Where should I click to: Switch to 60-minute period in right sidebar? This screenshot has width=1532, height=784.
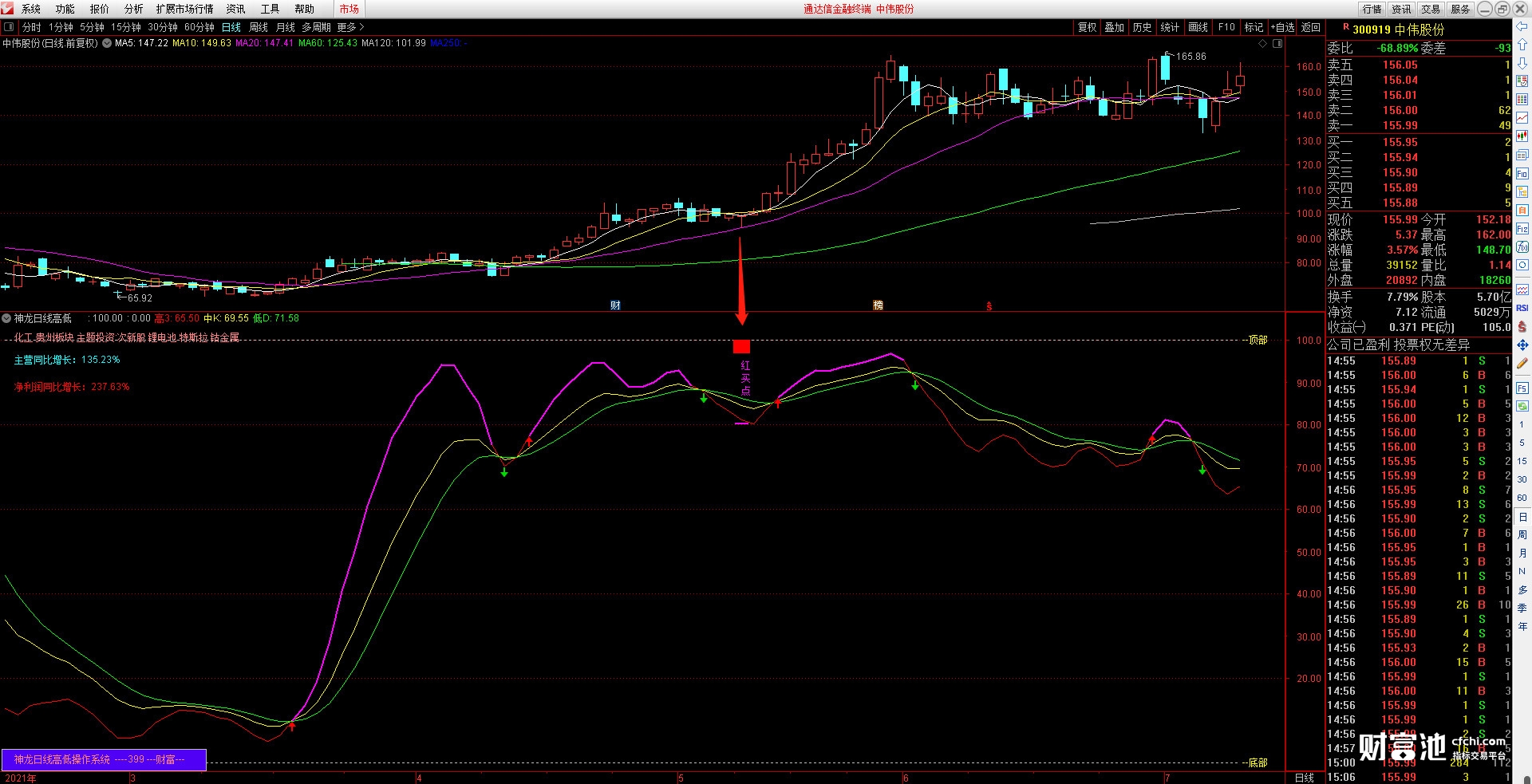click(x=1522, y=498)
